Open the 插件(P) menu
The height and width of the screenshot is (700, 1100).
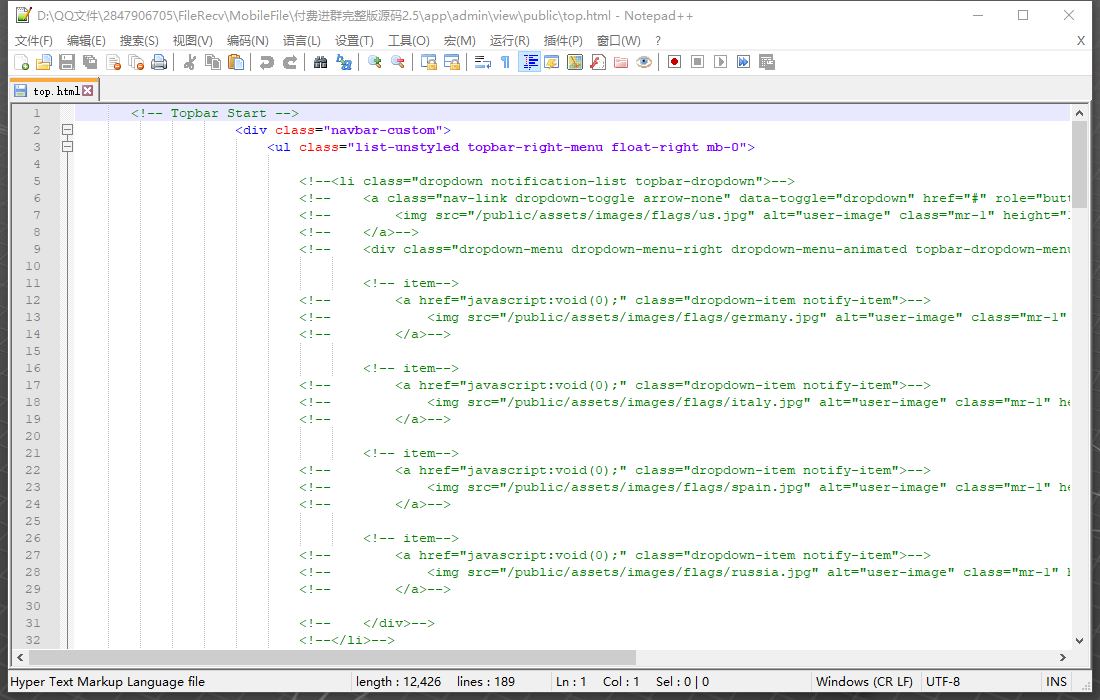click(563, 41)
